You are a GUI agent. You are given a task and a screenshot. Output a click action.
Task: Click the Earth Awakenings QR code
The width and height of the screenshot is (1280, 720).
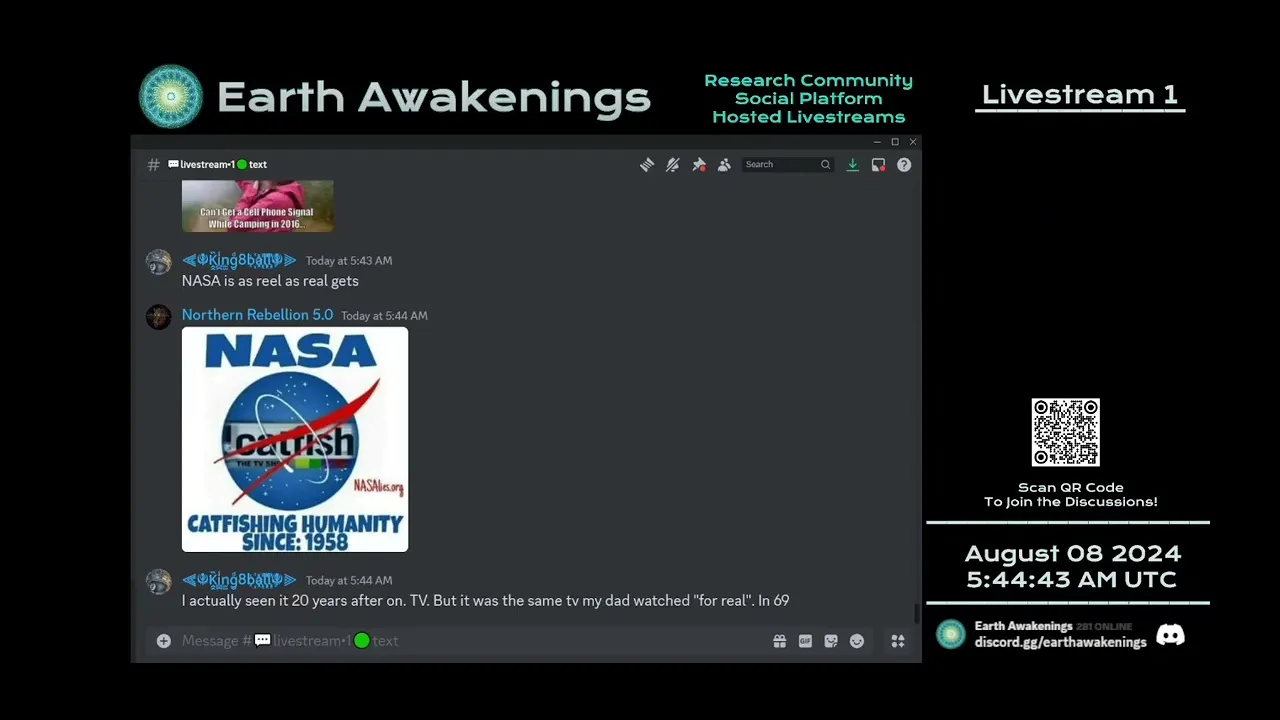click(x=1066, y=432)
